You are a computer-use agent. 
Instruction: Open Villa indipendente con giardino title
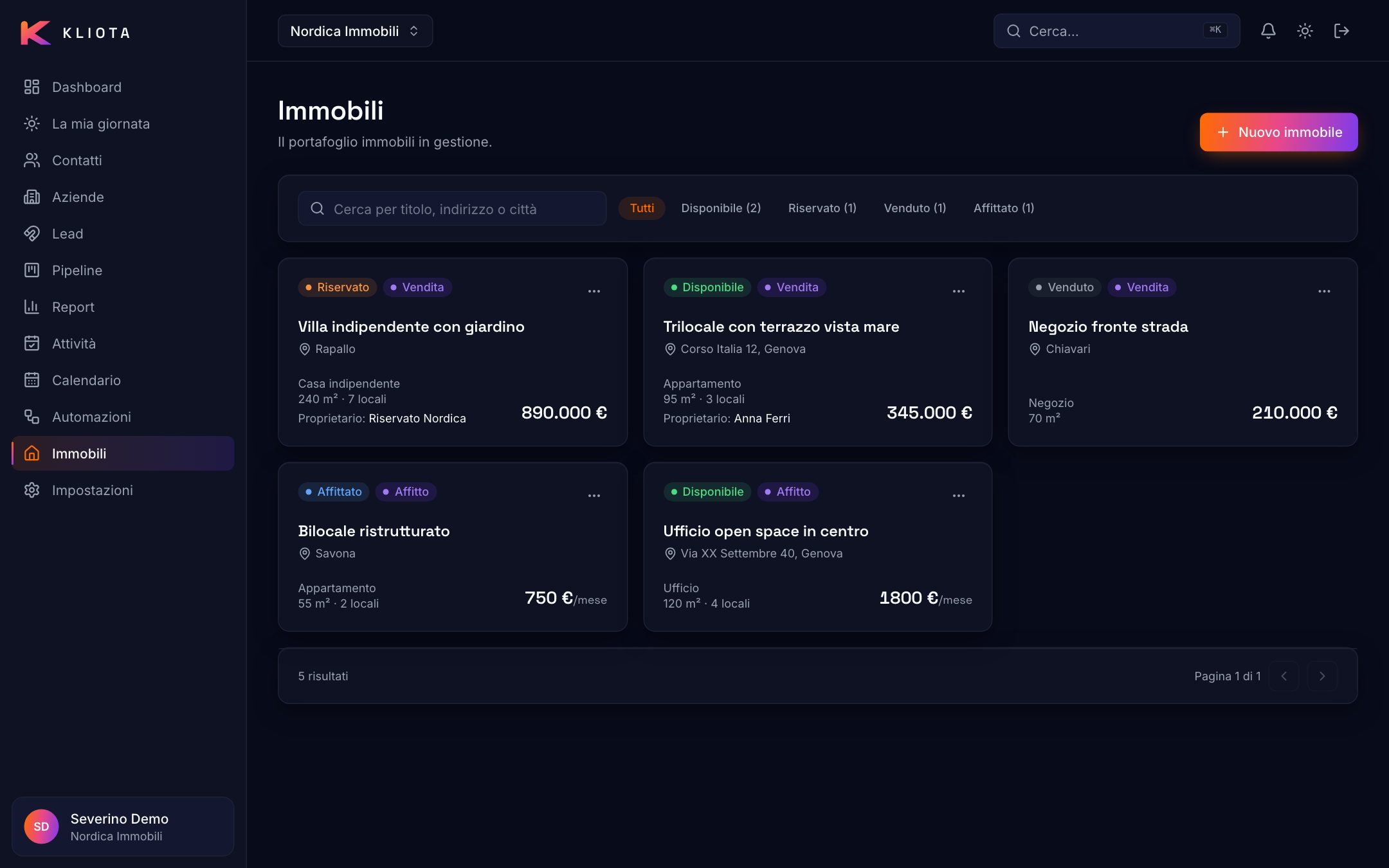[x=411, y=327]
